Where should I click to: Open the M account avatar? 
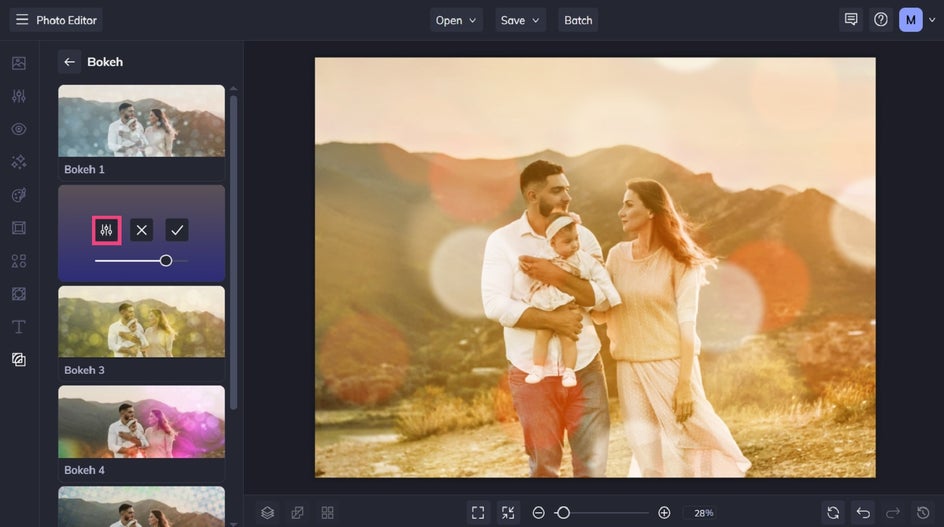pyautogui.click(x=910, y=20)
